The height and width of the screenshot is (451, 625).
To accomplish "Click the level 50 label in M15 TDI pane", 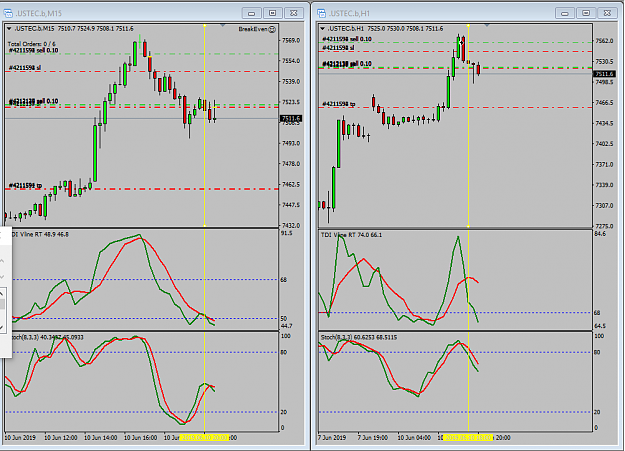I will pos(283,319).
